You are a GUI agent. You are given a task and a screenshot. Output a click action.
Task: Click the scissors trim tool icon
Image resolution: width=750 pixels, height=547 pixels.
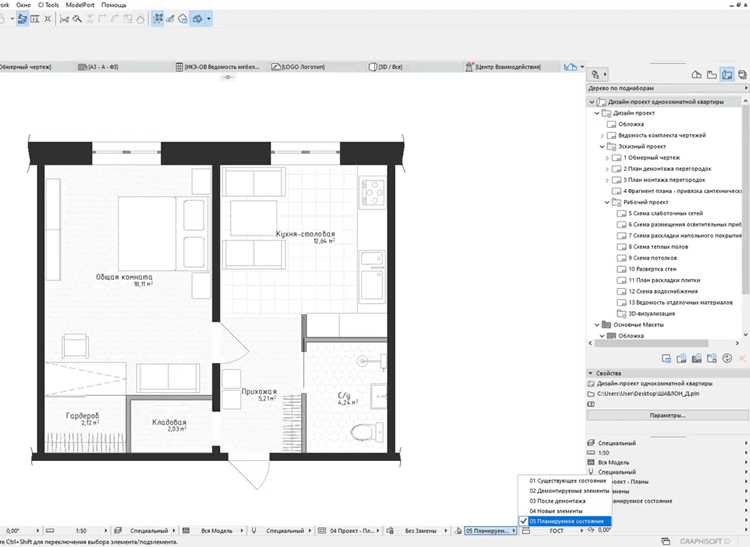point(65,19)
